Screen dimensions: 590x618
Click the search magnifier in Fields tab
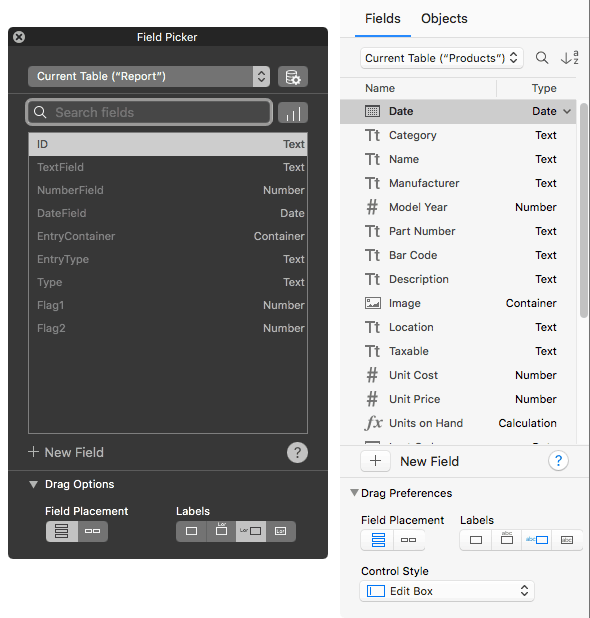542,58
